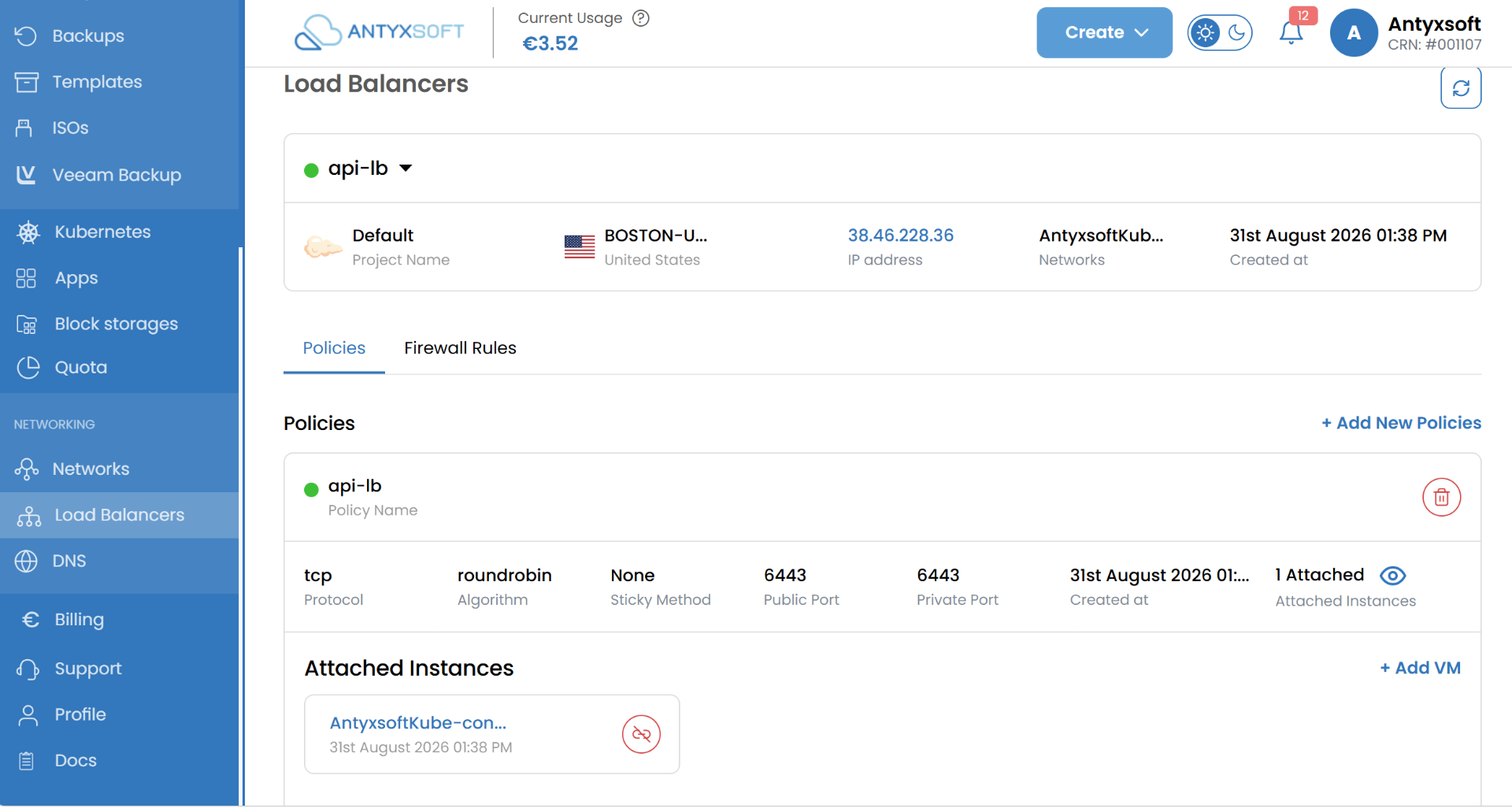
Task: Click the ISOs icon in sidebar
Action: tap(24, 128)
